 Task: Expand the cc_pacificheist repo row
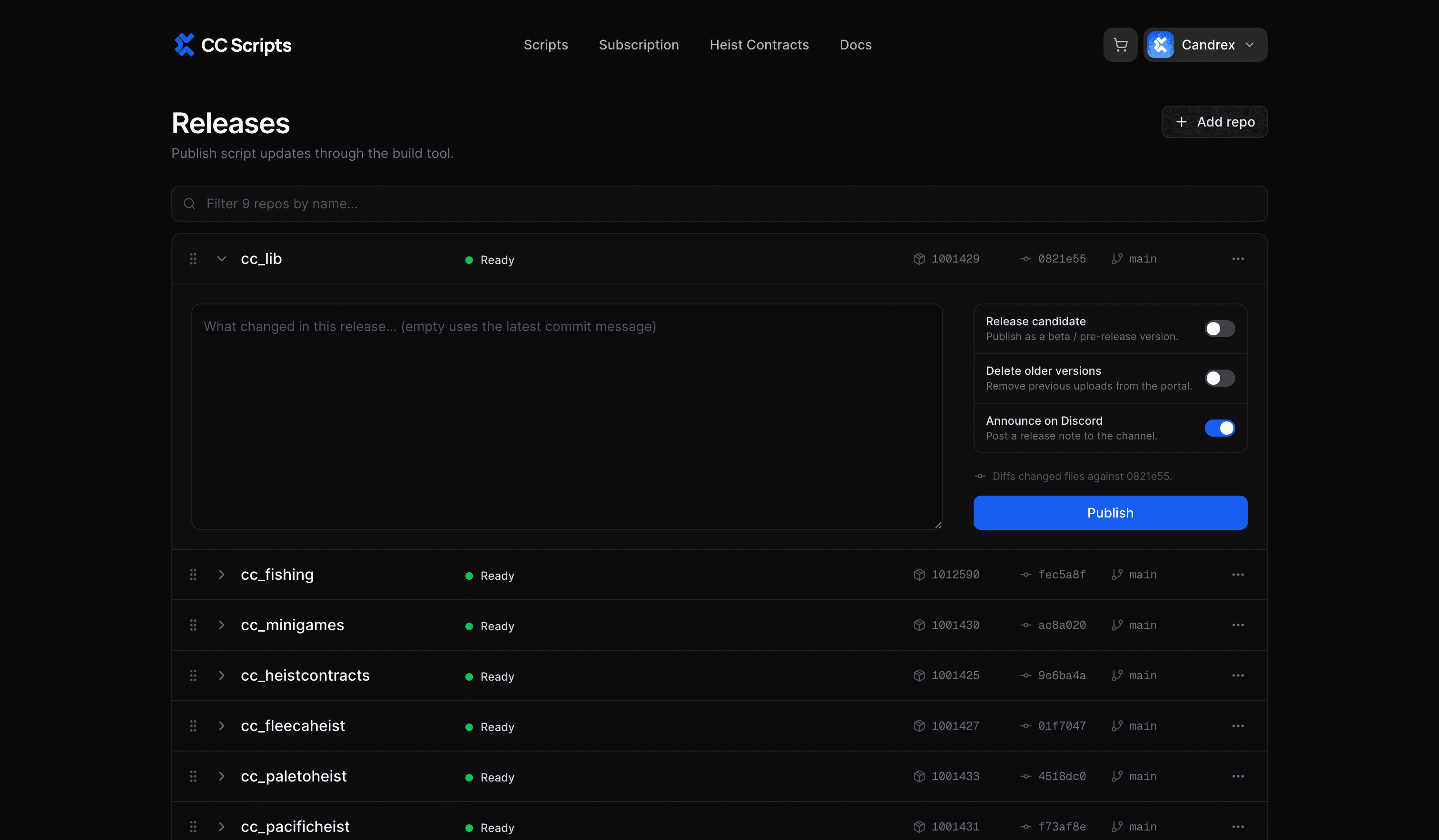click(x=222, y=826)
